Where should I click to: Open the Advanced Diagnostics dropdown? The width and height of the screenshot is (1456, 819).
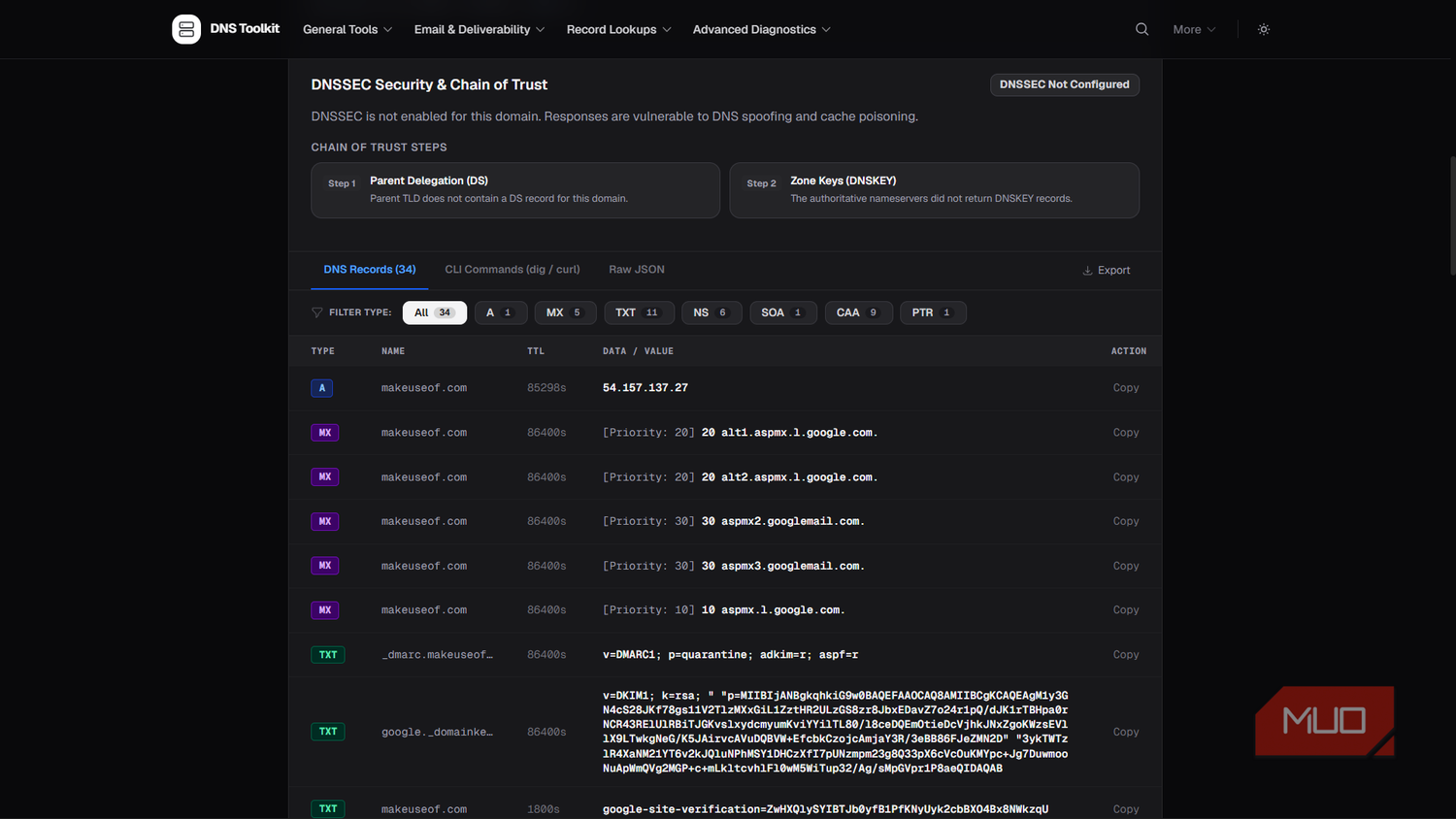pos(762,29)
